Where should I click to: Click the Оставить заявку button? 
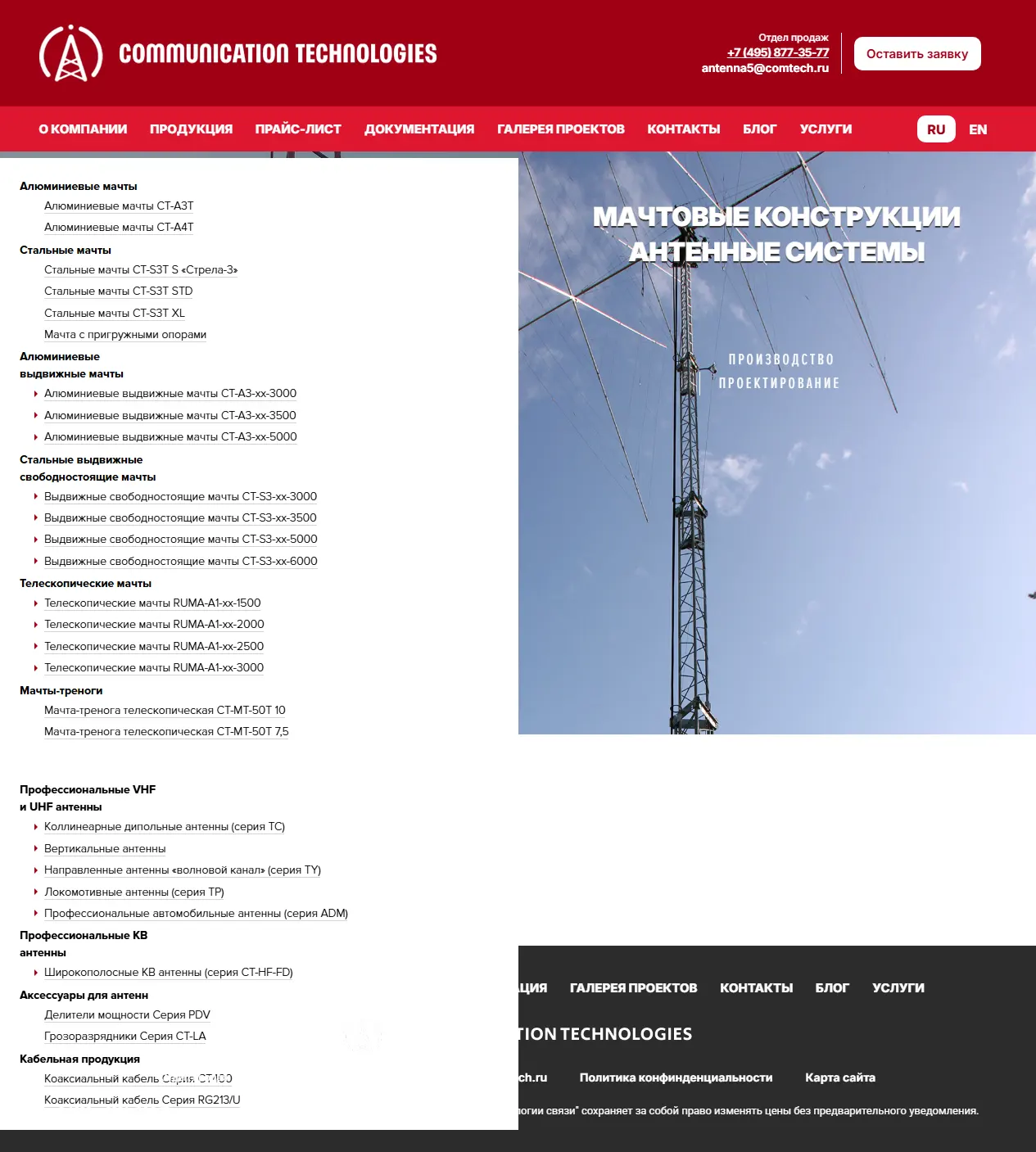[917, 54]
